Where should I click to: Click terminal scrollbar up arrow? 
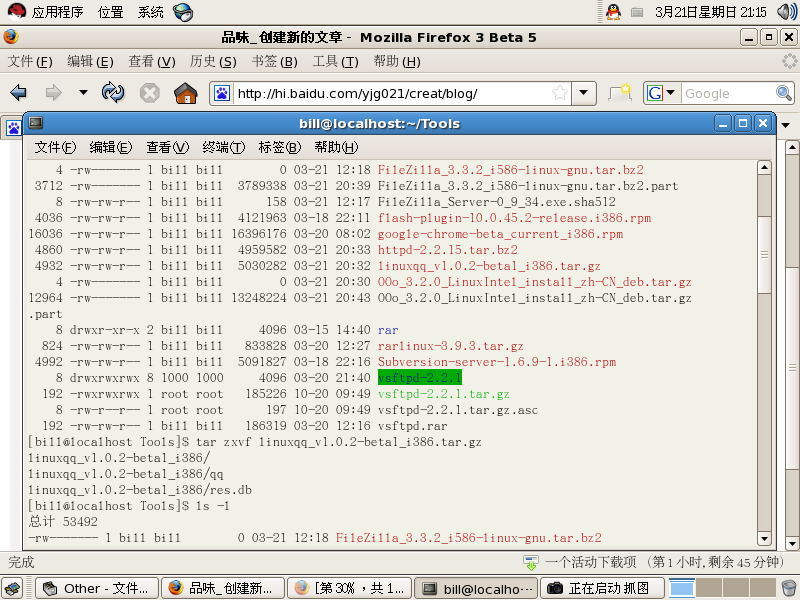coord(764,167)
